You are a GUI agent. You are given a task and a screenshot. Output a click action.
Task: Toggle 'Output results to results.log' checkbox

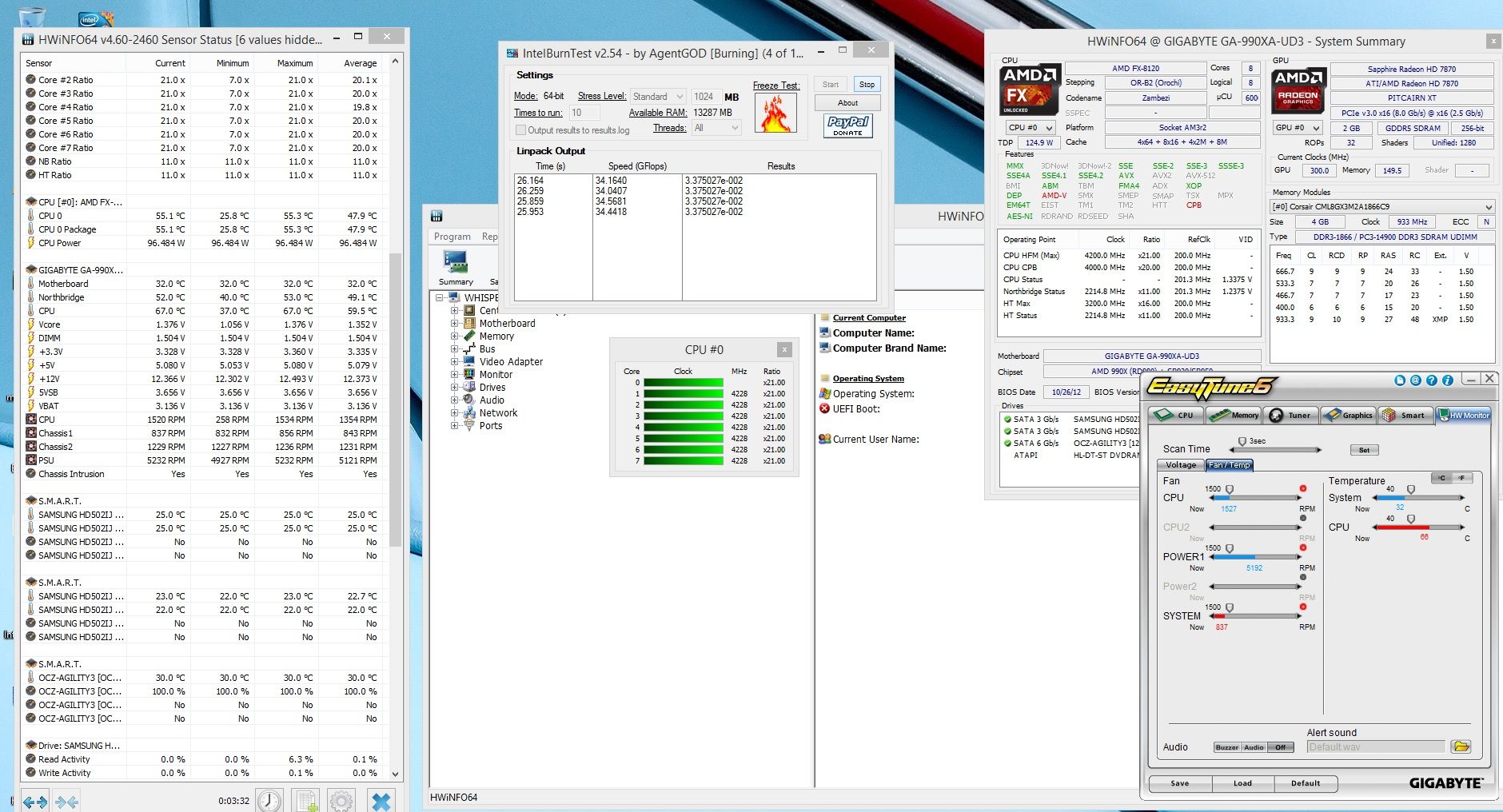point(520,129)
